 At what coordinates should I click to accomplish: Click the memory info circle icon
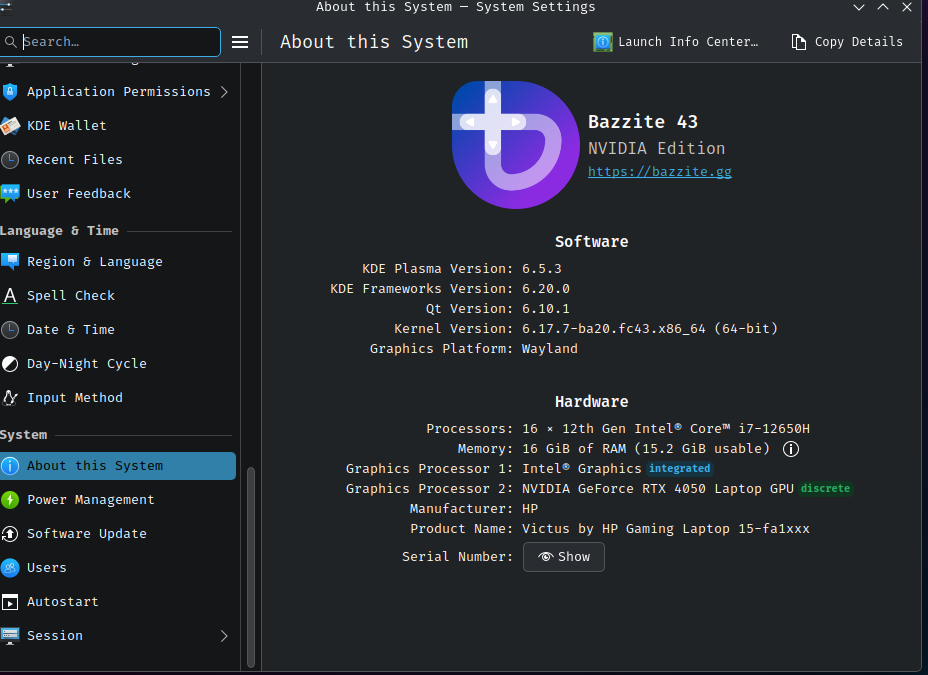point(790,449)
